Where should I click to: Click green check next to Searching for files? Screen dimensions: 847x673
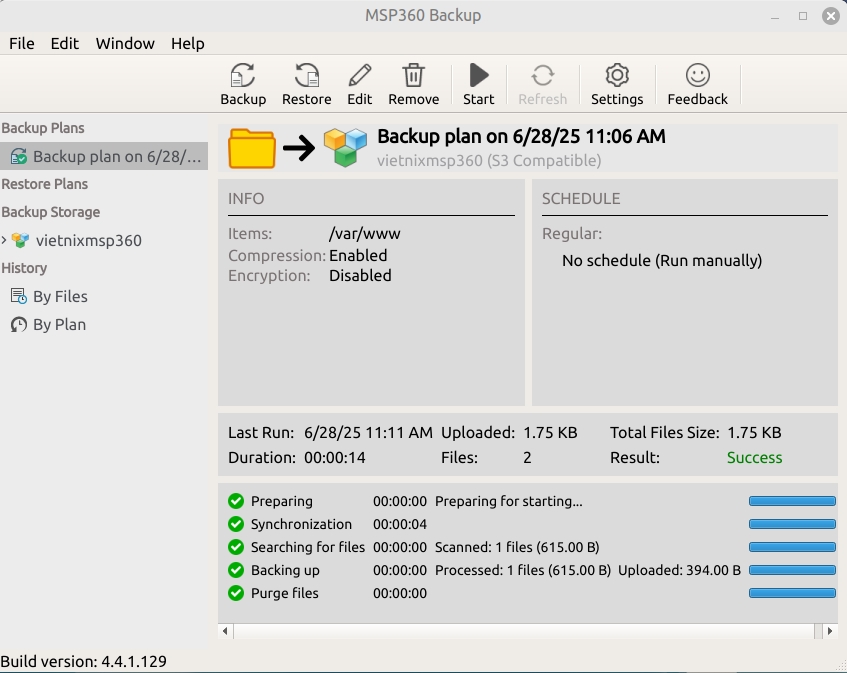point(236,547)
